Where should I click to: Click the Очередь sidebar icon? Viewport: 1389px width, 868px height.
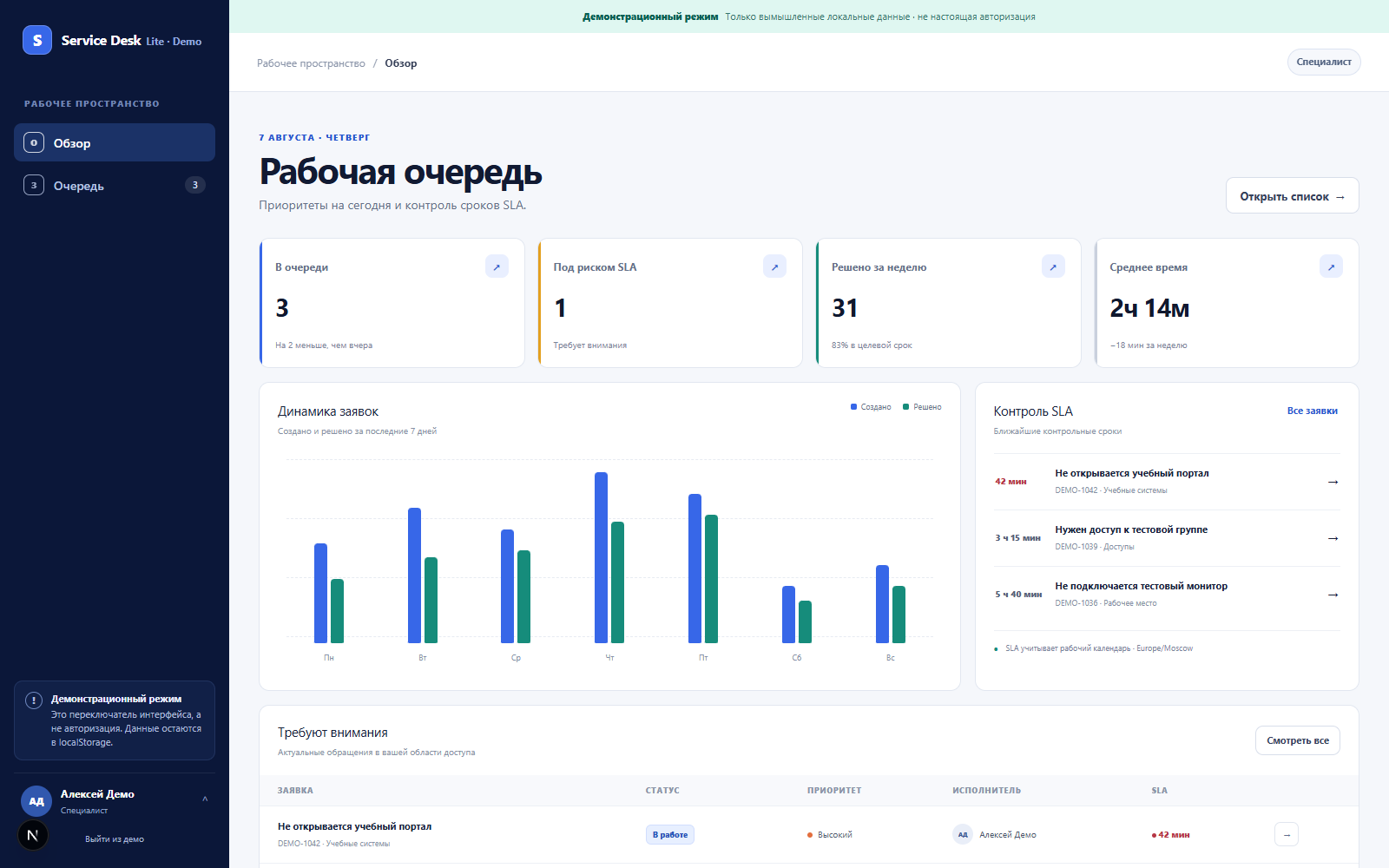[x=34, y=185]
